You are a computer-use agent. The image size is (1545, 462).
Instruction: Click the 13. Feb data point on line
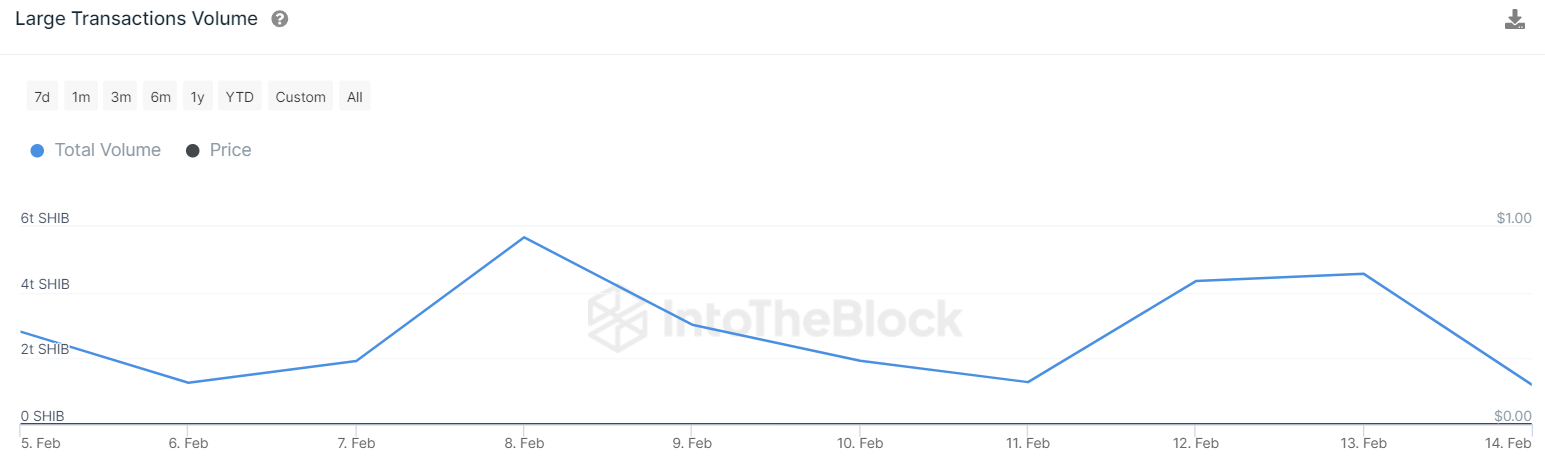(x=1363, y=274)
